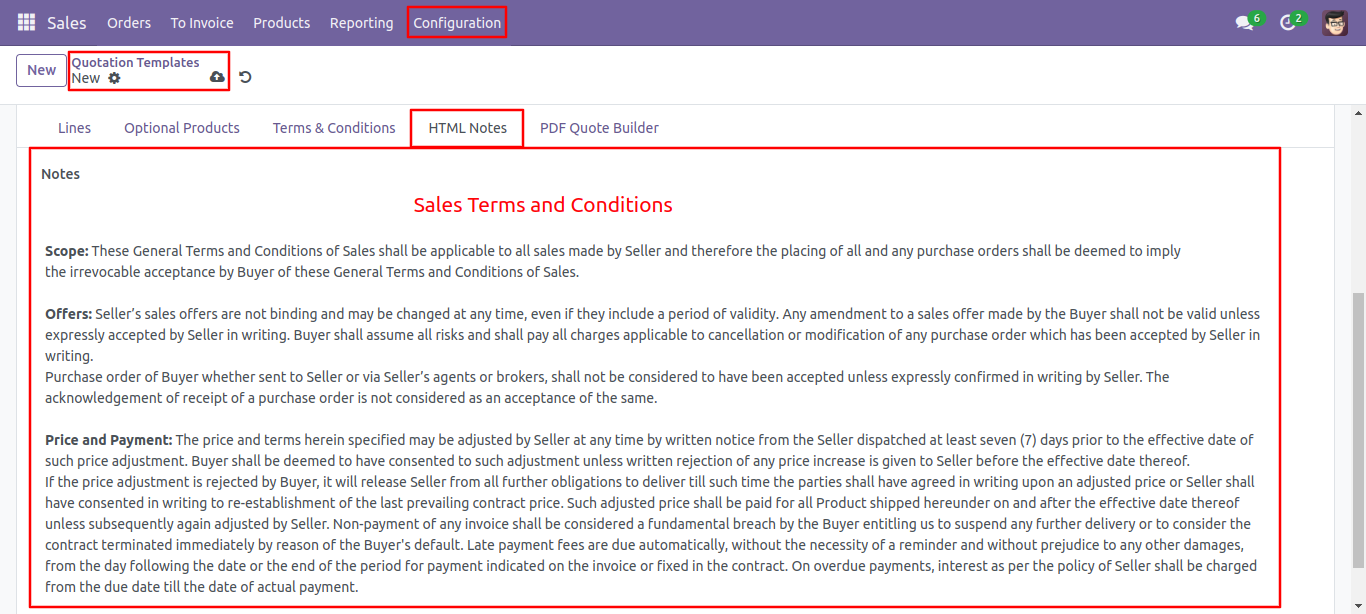Save the record with the cloud icon
This screenshot has width=1366, height=614.
tap(217, 77)
